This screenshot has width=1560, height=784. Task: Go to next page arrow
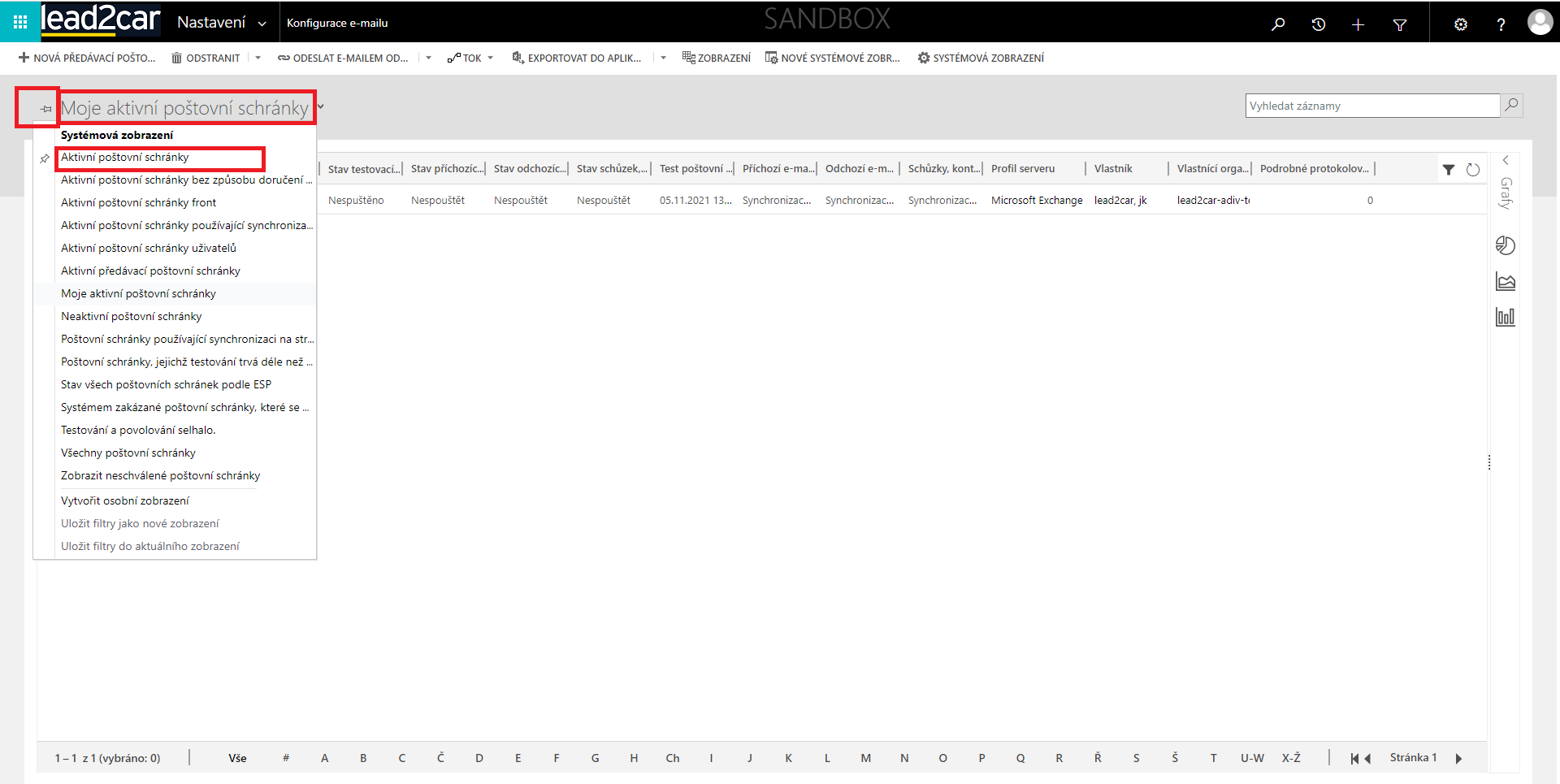coord(1458,758)
